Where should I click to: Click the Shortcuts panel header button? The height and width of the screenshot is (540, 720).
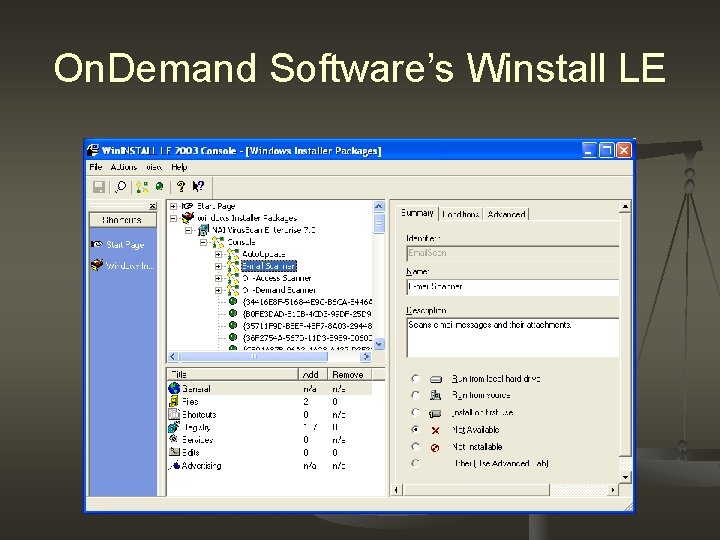click(x=123, y=220)
